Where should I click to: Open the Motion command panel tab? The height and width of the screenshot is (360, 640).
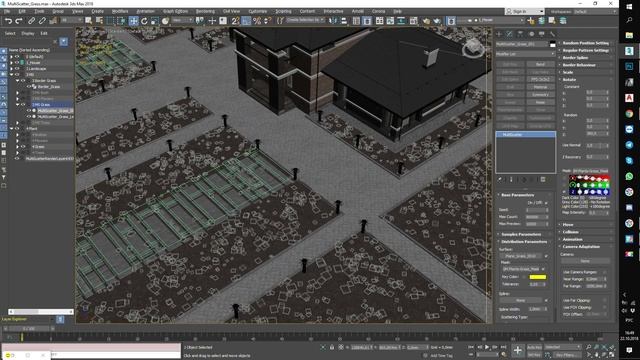tap(531, 34)
